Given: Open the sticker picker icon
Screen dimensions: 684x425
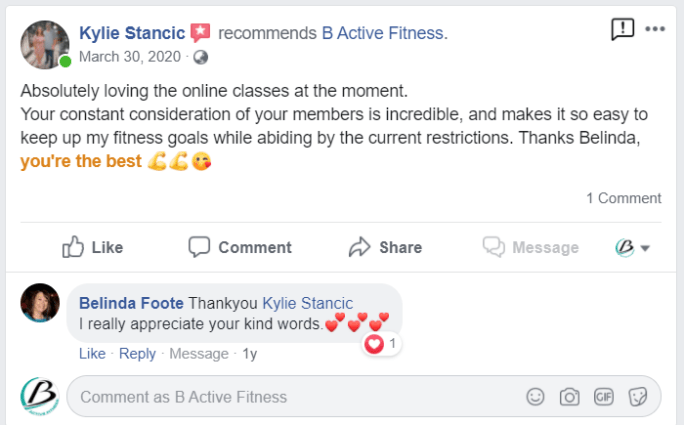Looking at the screenshot, I should click(637, 397).
